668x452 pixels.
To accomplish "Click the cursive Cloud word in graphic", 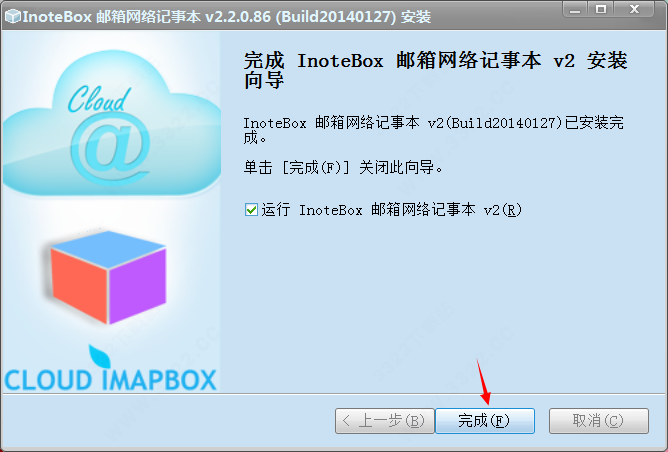I will 99,99.
